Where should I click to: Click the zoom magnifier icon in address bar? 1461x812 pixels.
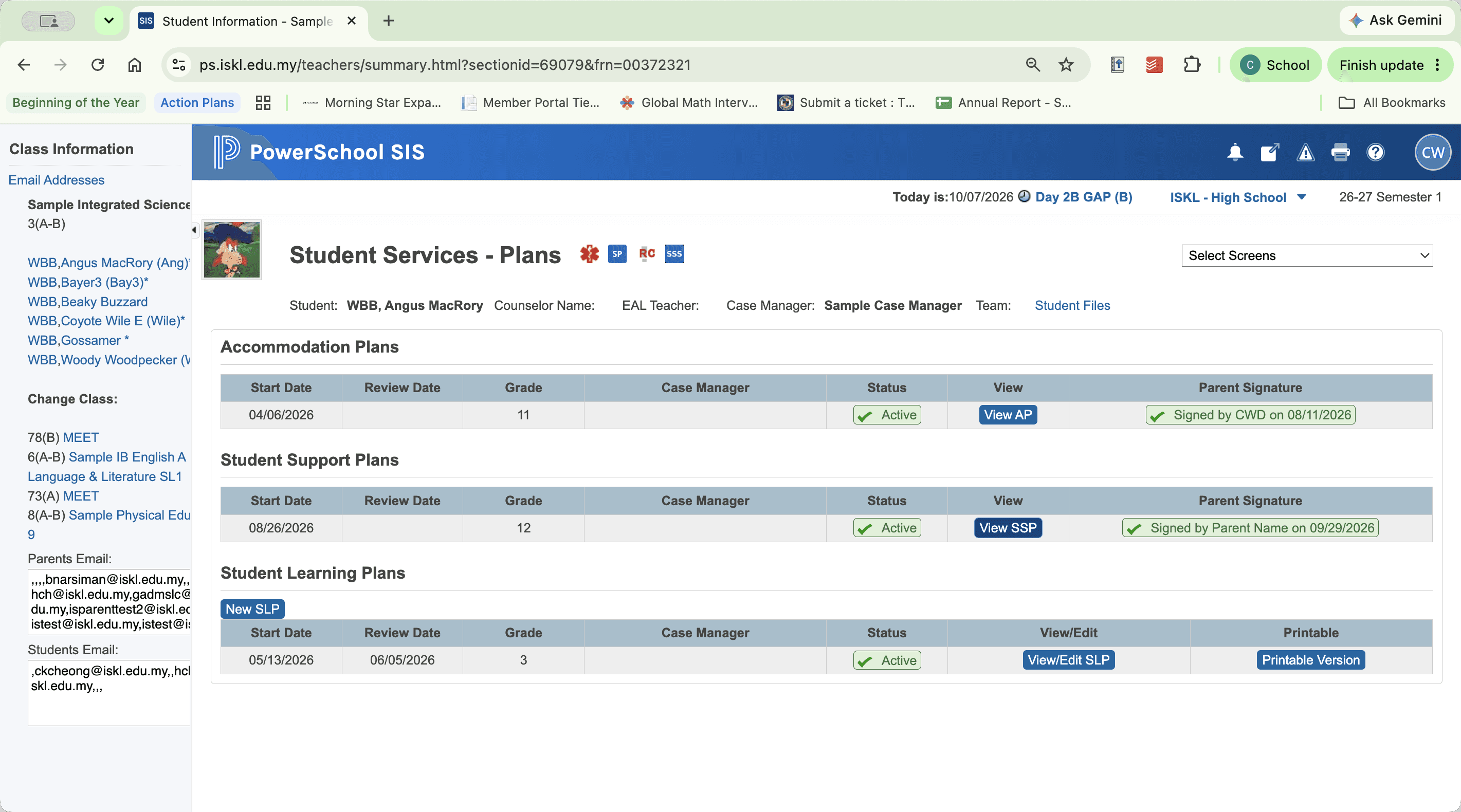[x=1033, y=65]
